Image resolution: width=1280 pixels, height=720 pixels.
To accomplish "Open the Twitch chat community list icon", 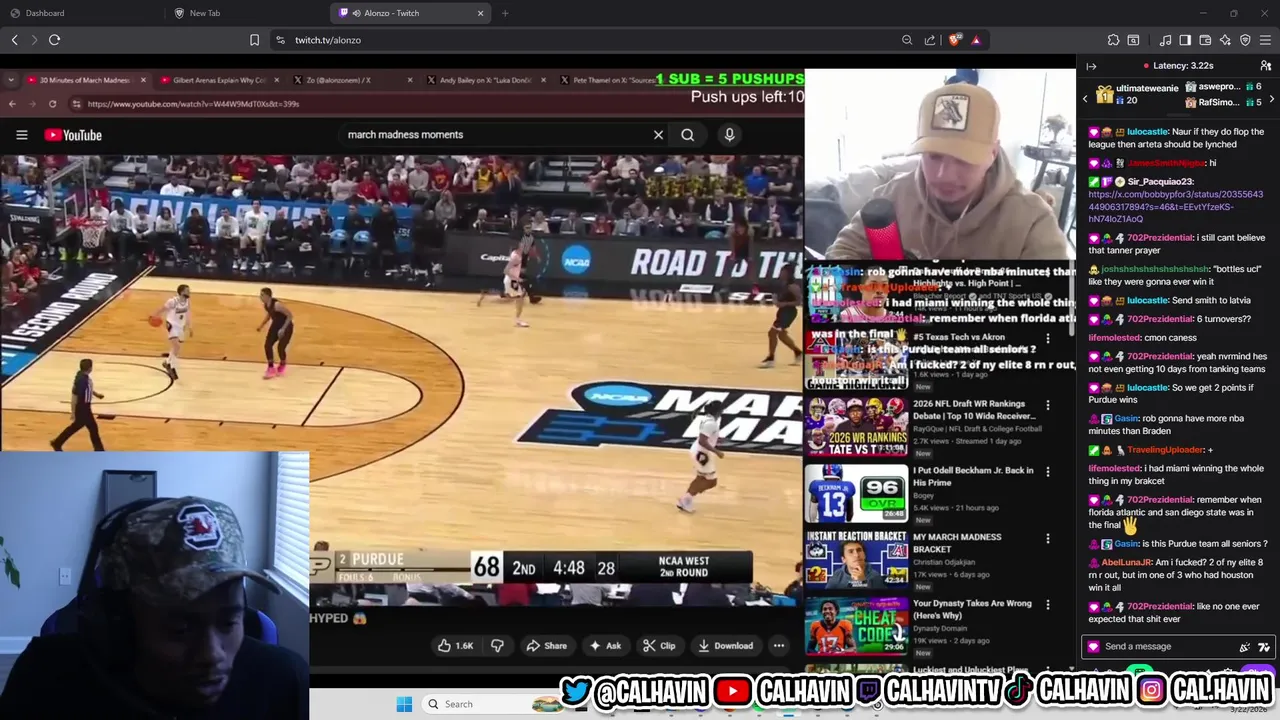I will click(1265, 66).
